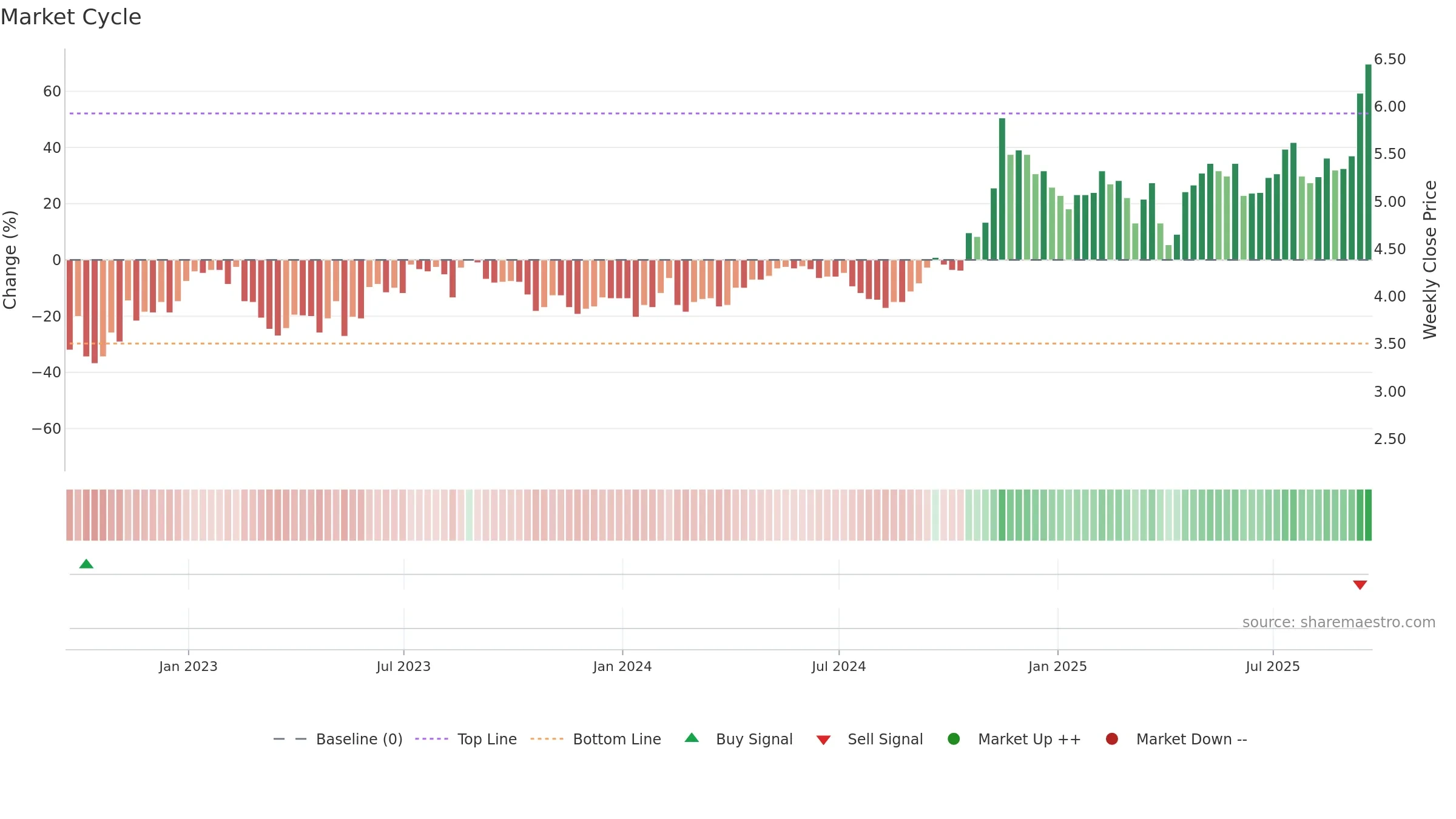The width and height of the screenshot is (1456, 819).
Task: Toggle Market Up ++ legend entry
Action: (x=1014, y=739)
